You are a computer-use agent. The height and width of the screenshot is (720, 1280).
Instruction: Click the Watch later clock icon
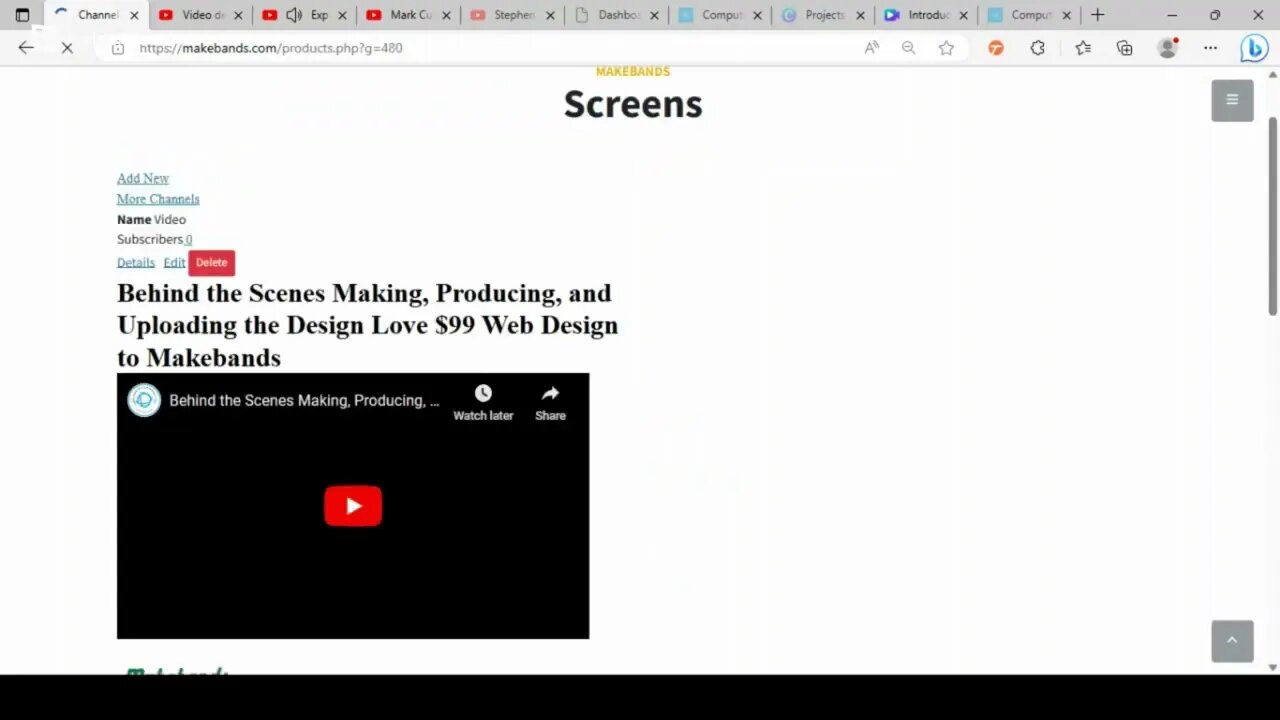(x=483, y=393)
